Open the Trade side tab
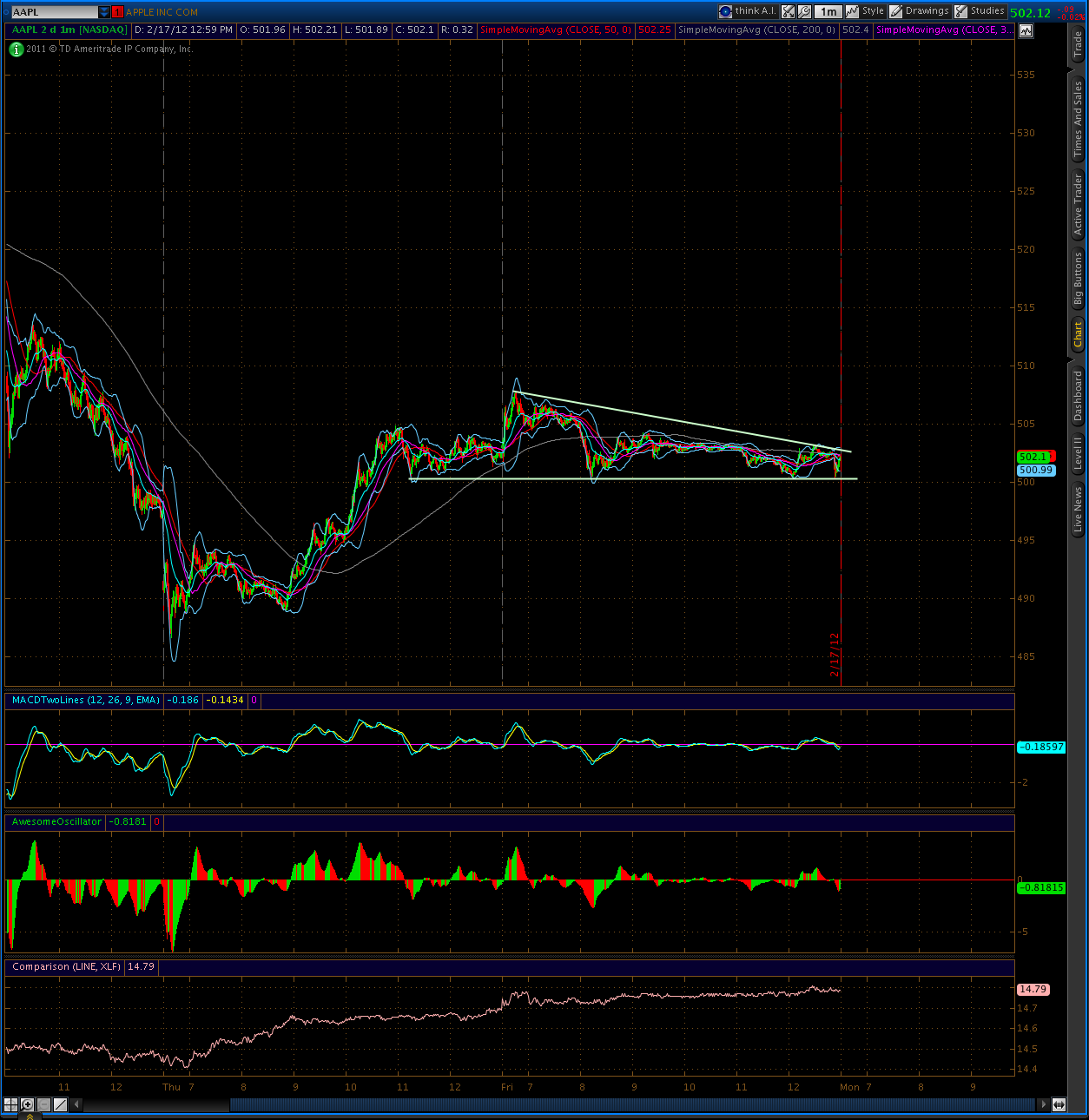 pos(1079,43)
